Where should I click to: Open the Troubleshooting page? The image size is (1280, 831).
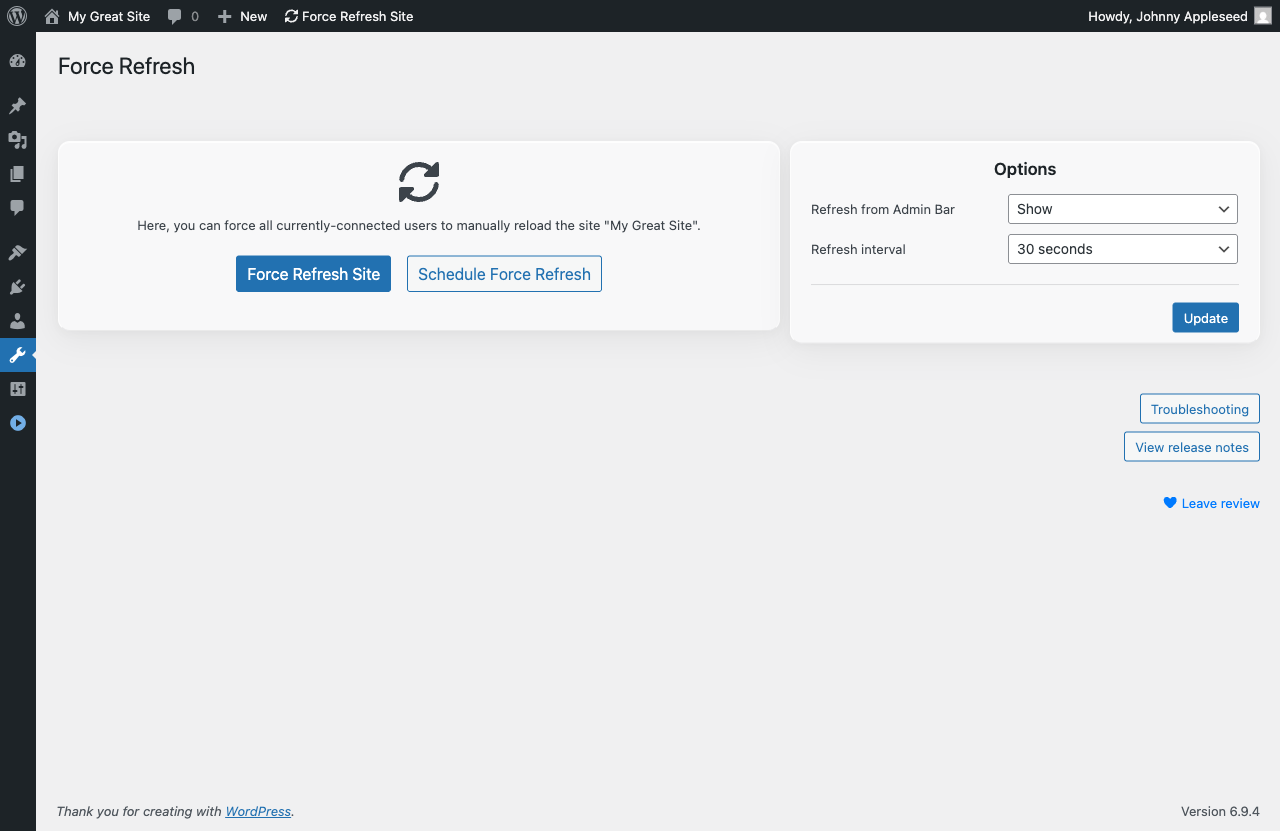point(1199,409)
